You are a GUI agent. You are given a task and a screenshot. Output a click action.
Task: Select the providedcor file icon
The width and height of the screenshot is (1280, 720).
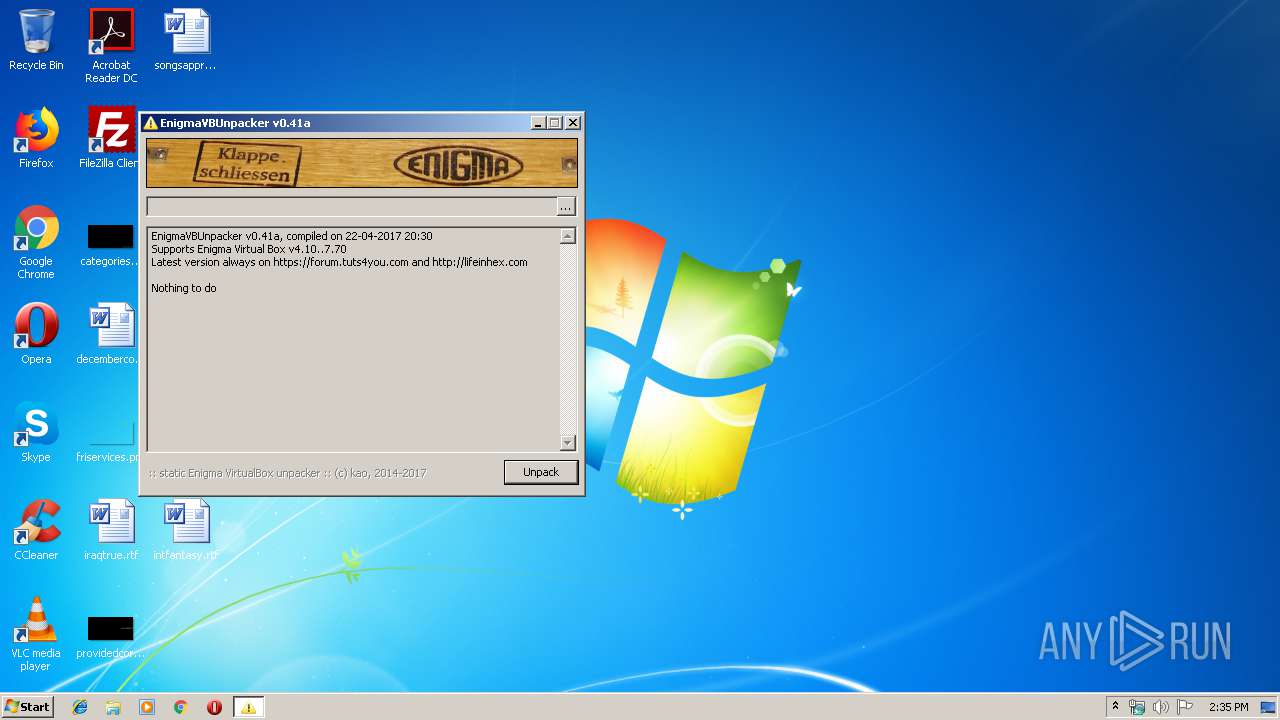pyautogui.click(x=110, y=638)
